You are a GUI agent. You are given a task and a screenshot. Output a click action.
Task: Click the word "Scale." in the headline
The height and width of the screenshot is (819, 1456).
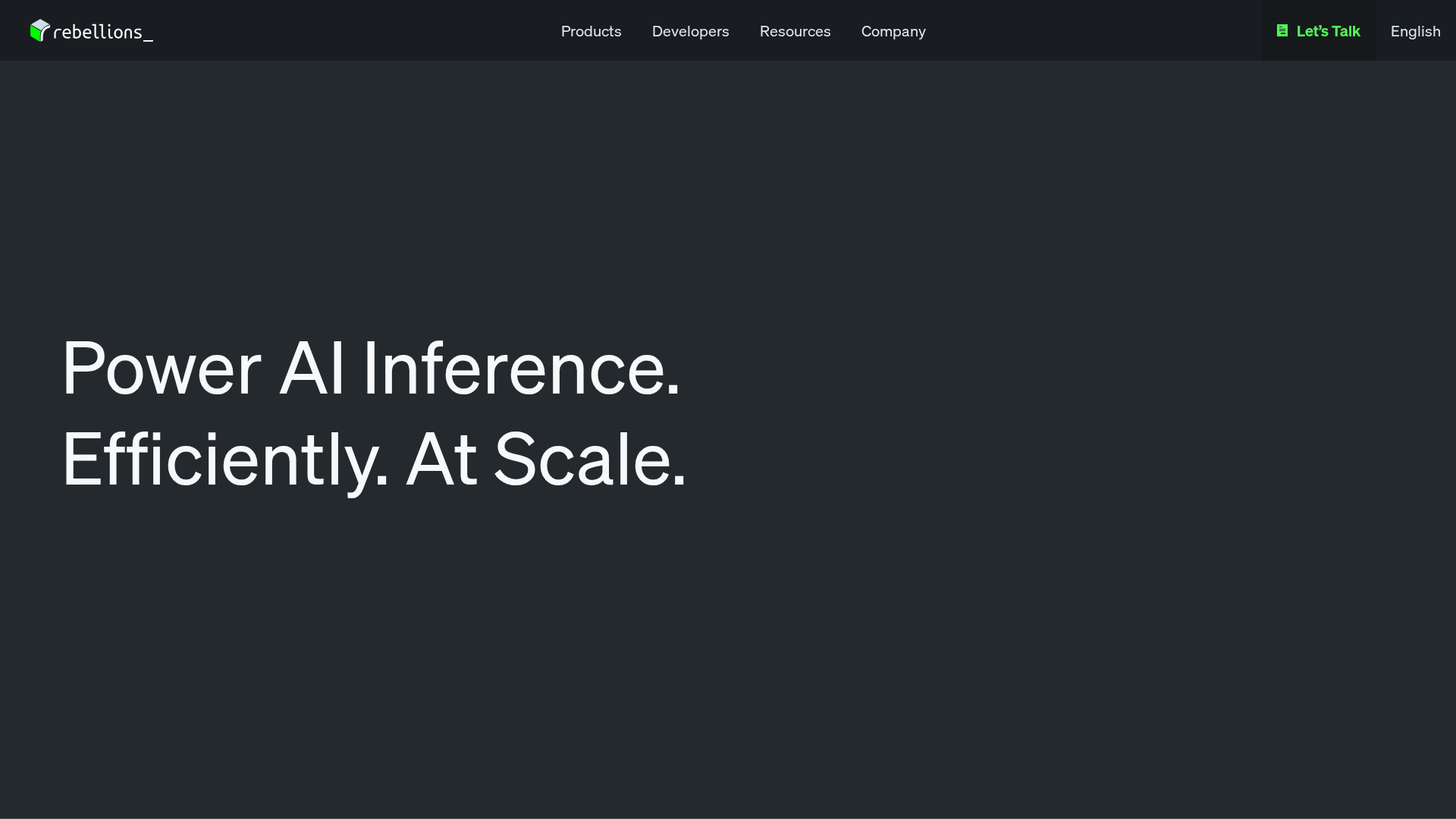point(589,460)
